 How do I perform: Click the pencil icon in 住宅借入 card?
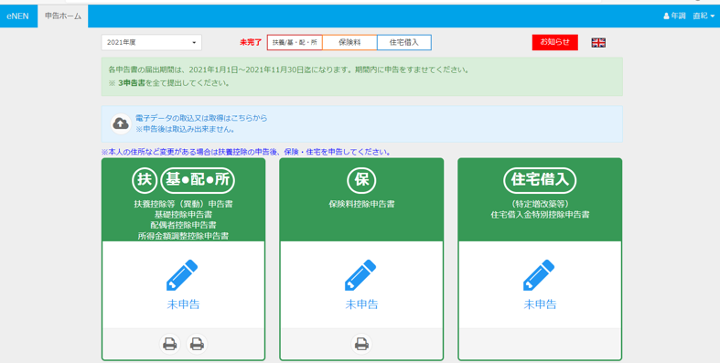tap(539, 275)
